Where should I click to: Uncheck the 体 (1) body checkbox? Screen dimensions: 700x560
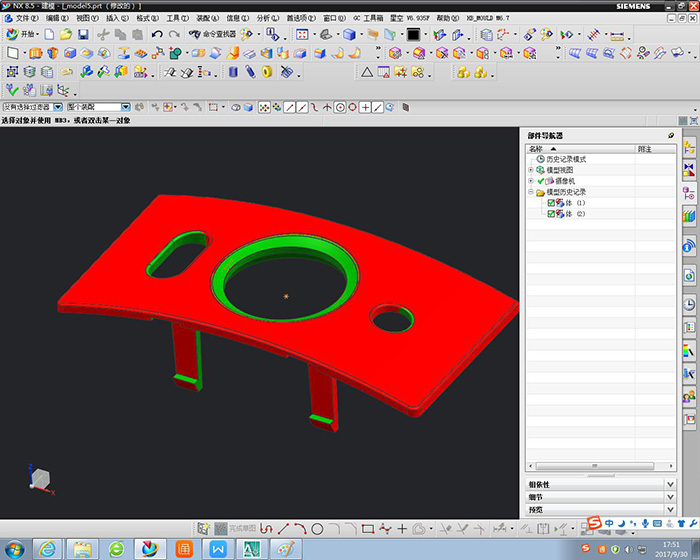(x=550, y=203)
